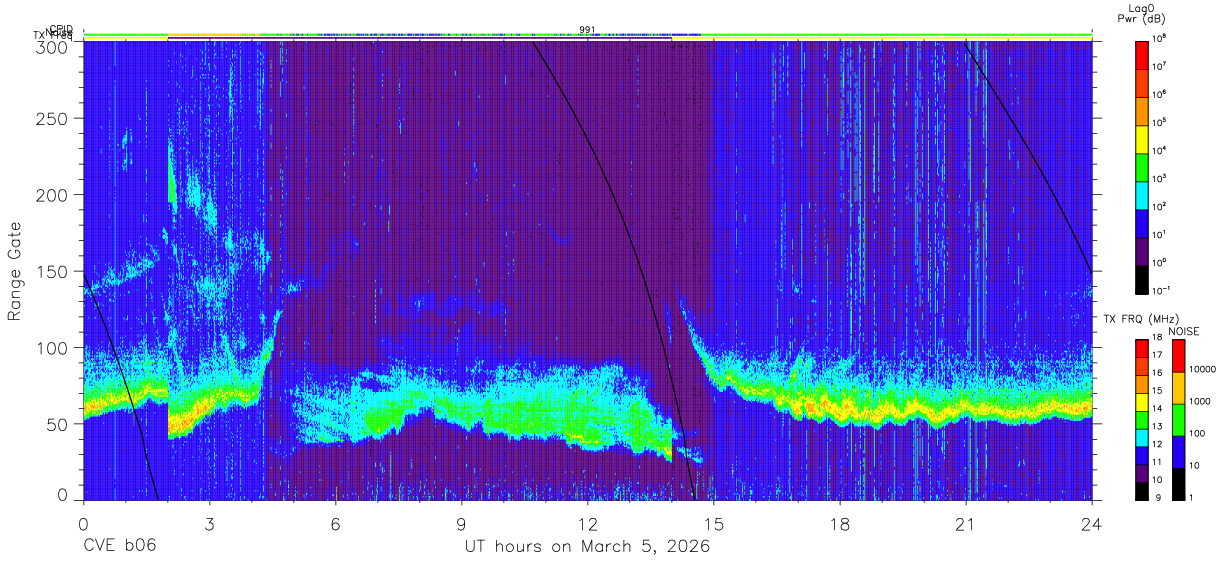Click the 'Range Gate' y-axis label
The image size is (1228, 567).
tap(15, 271)
